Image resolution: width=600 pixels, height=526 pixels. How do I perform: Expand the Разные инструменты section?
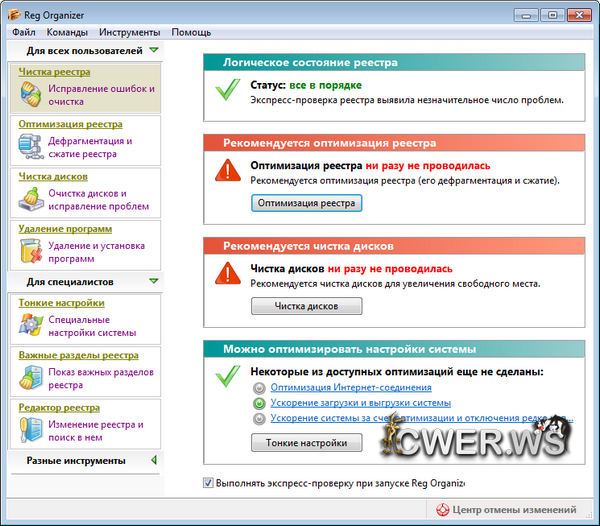pos(153,460)
